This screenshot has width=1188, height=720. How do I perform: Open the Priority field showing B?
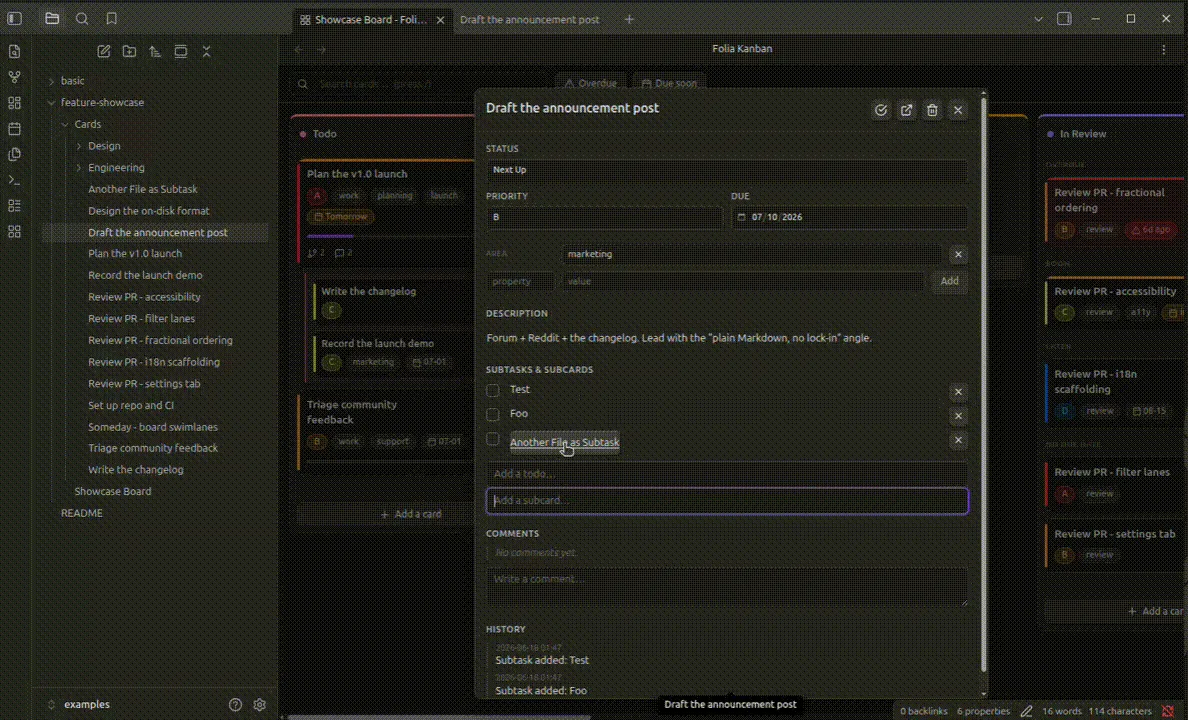[604, 217]
